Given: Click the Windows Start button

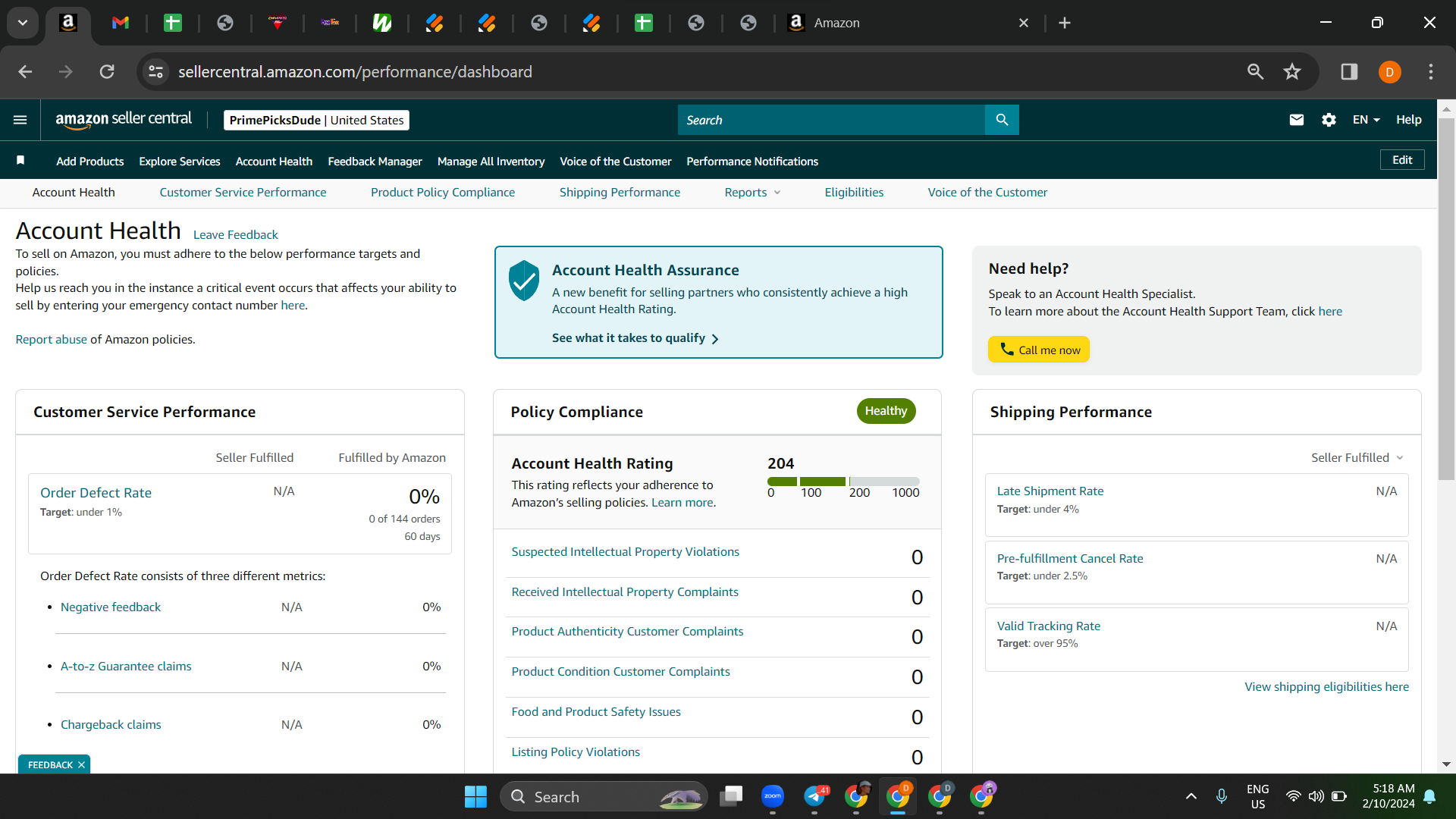Looking at the screenshot, I should tap(475, 796).
